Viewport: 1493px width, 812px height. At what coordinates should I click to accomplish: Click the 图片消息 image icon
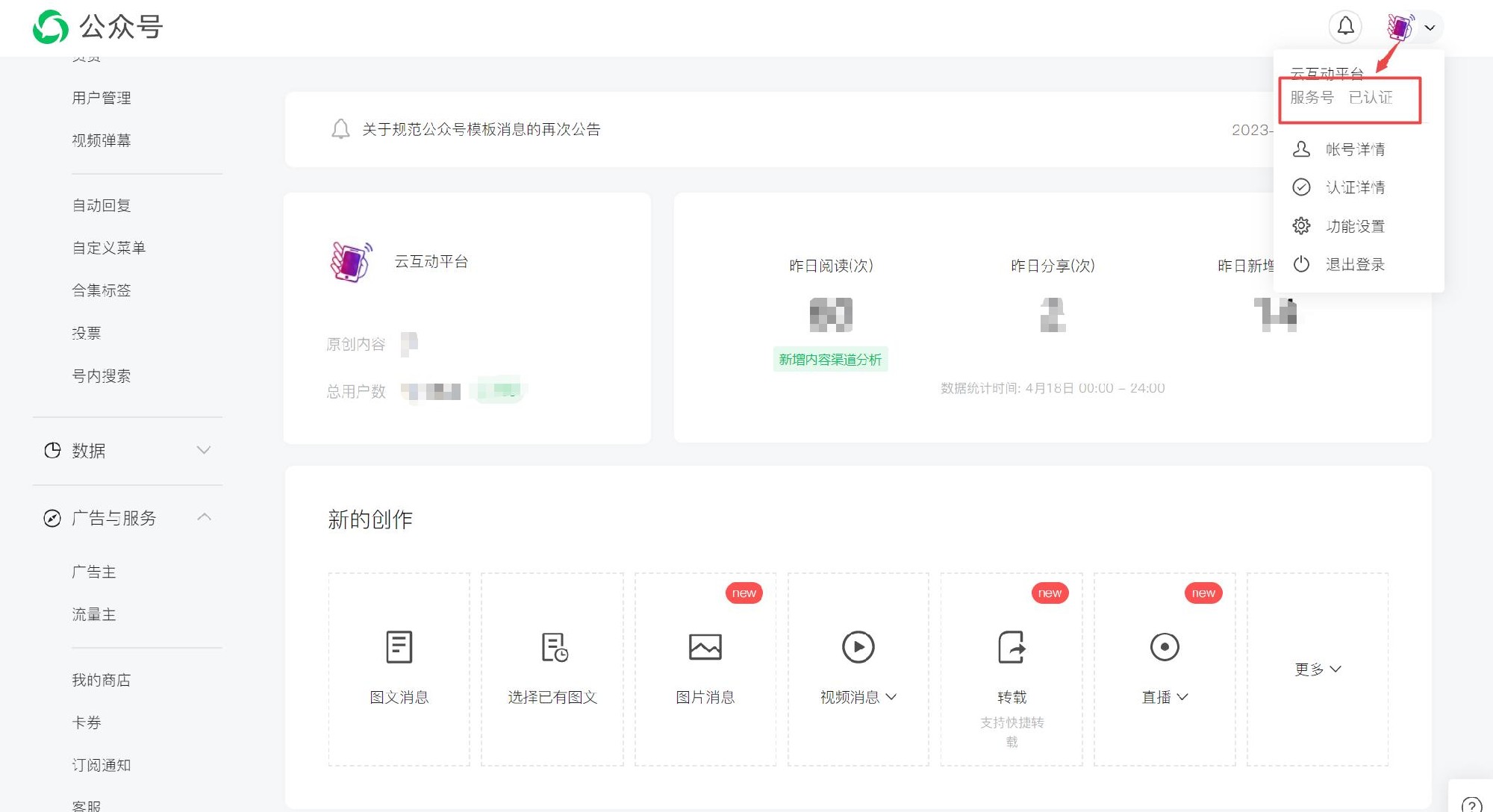(x=705, y=646)
